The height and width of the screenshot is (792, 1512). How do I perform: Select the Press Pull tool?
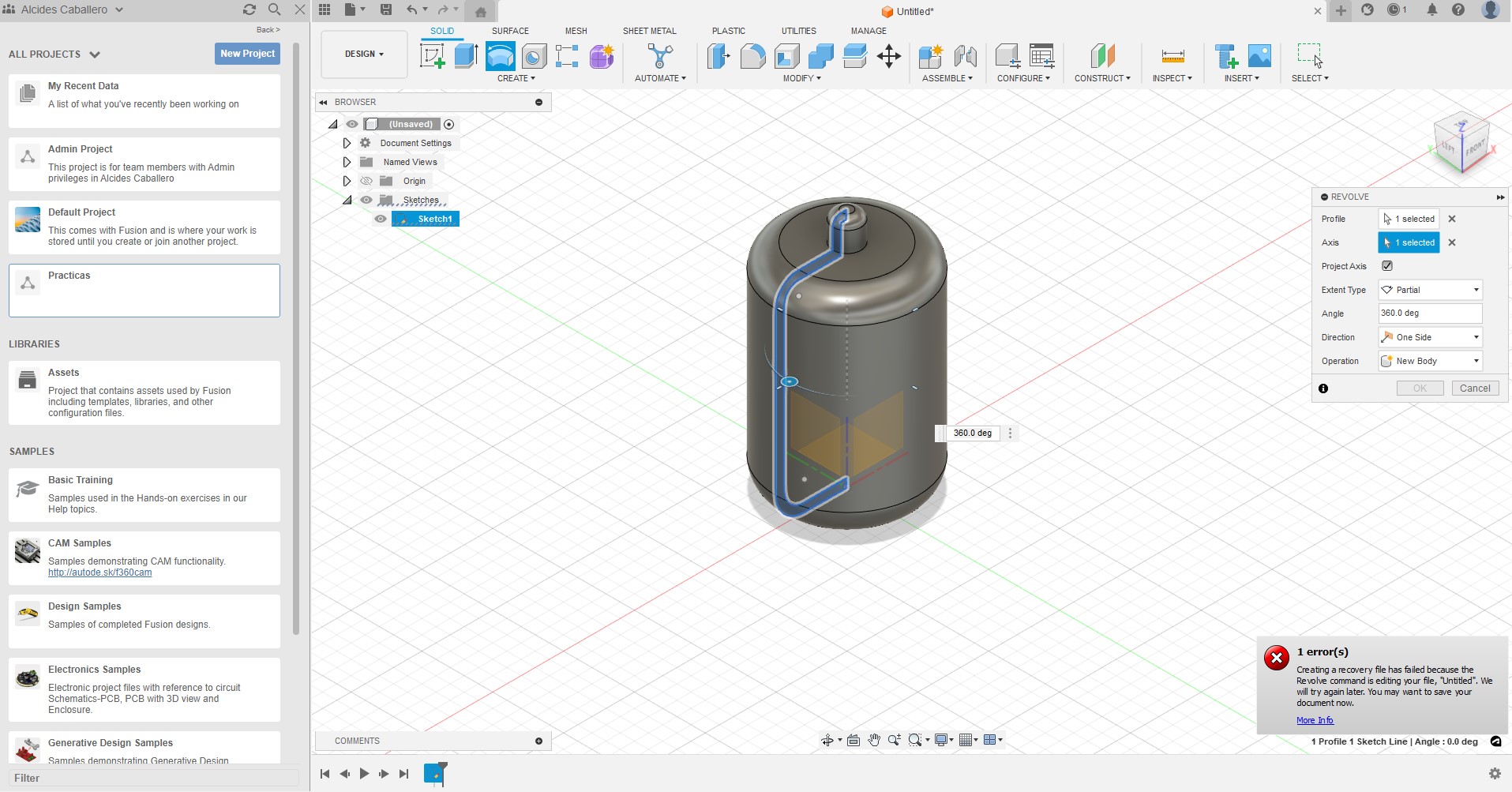[718, 56]
